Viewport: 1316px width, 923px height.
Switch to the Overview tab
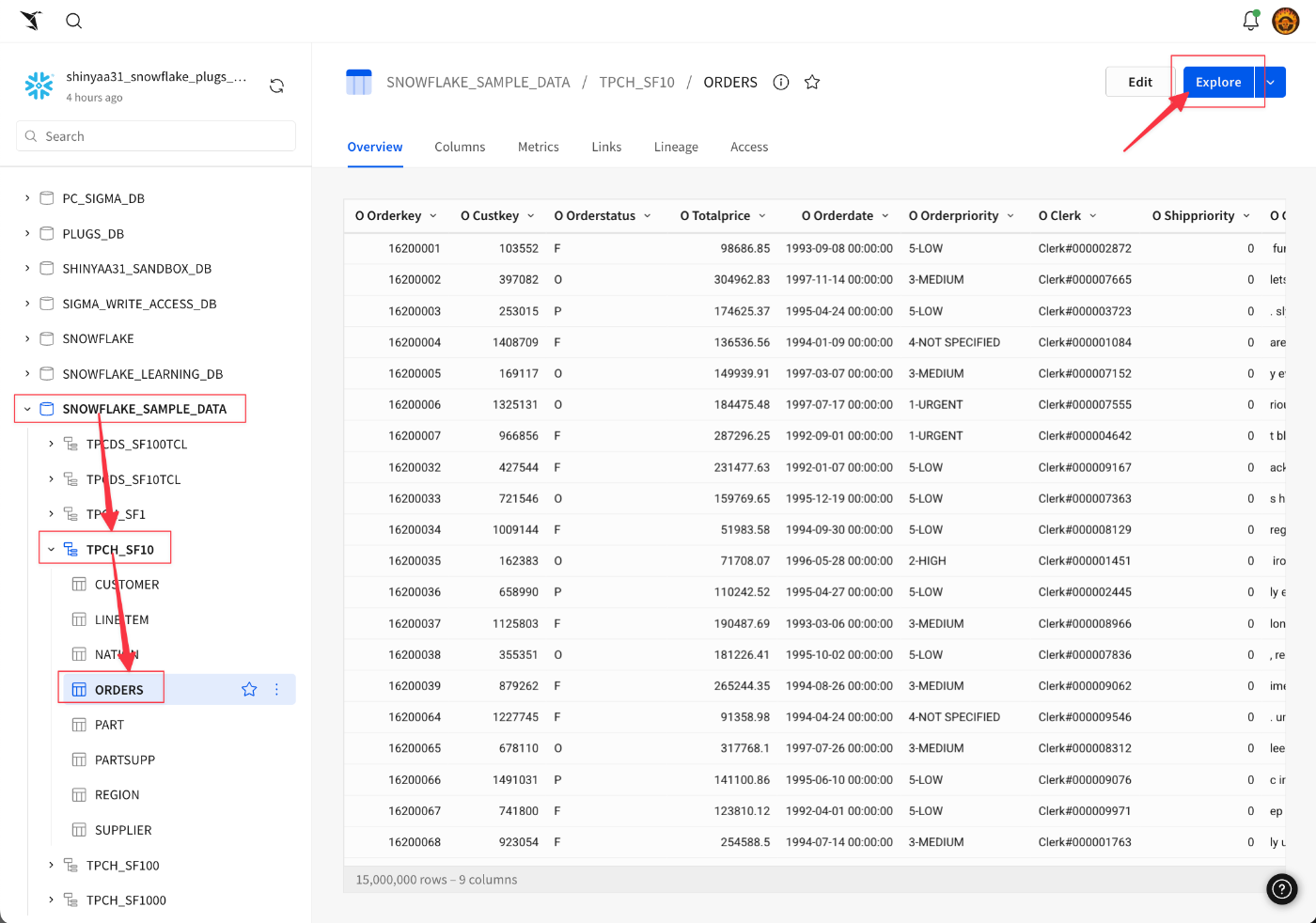pyautogui.click(x=375, y=147)
